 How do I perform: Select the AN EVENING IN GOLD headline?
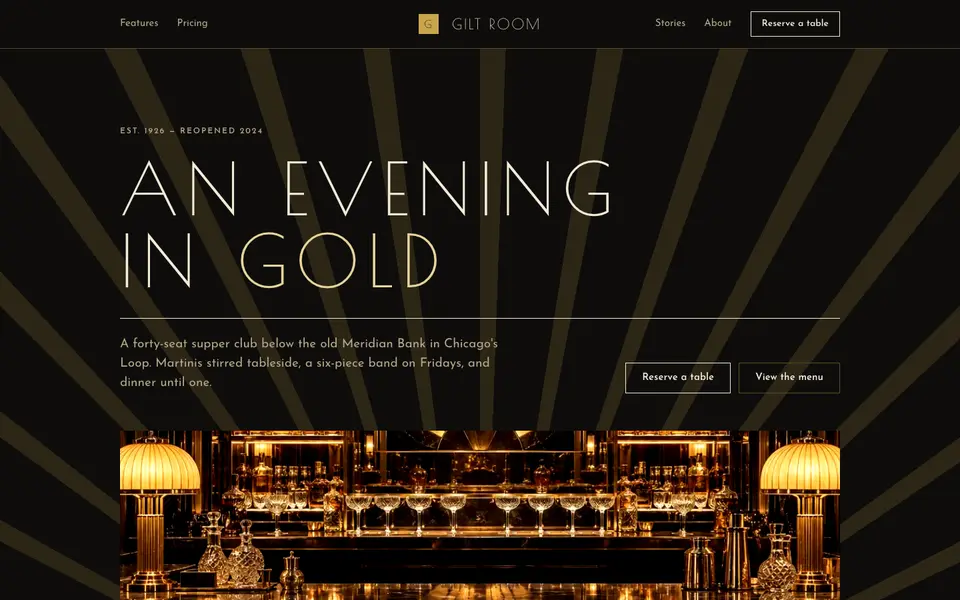click(x=366, y=224)
